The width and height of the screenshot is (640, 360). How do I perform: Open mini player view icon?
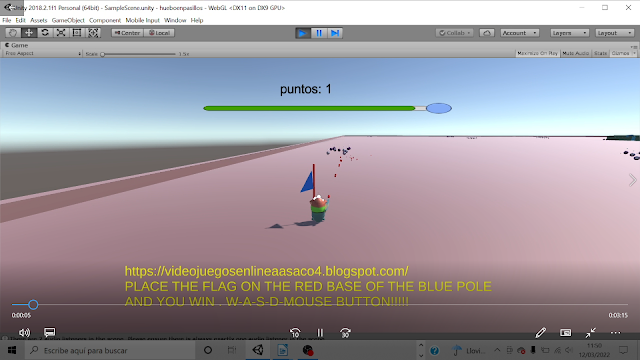[565, 333]
